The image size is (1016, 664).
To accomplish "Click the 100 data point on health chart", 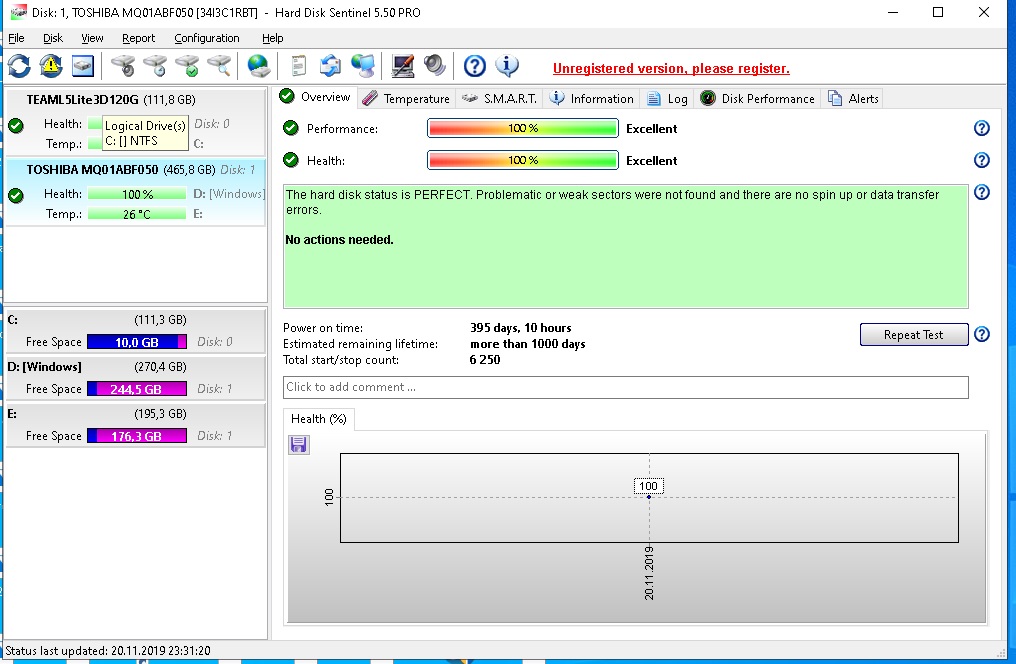I will [649, 497].
